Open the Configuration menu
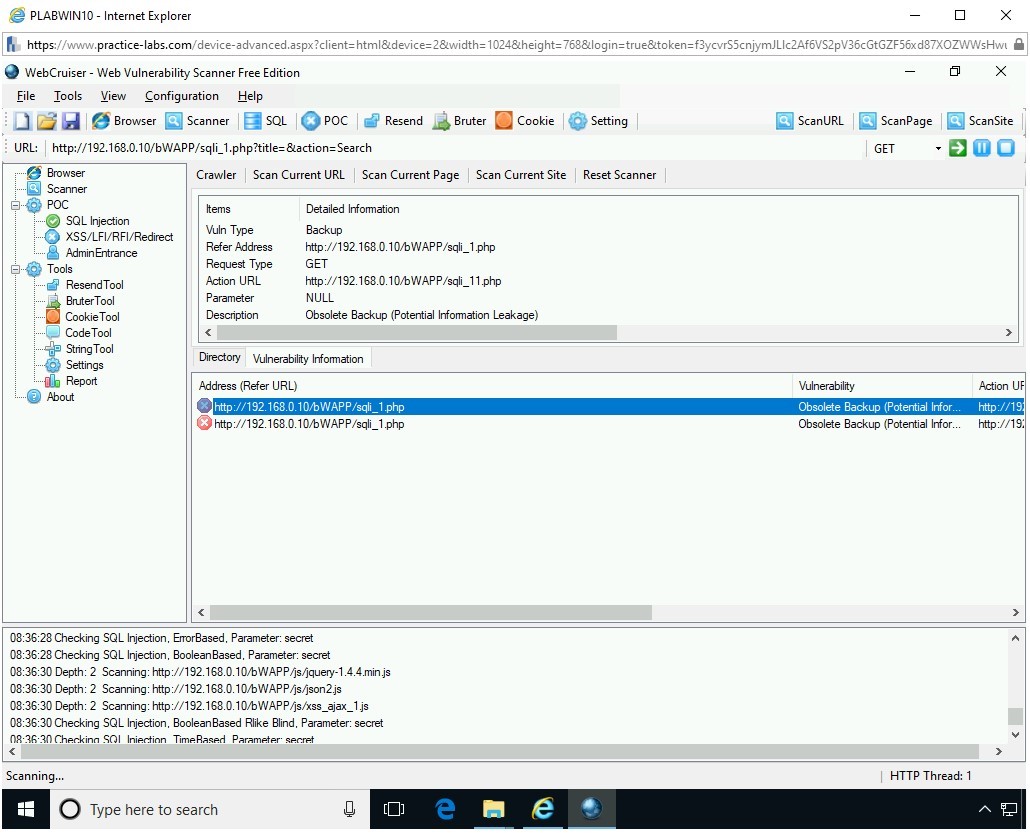The width and height of the screenshot is (1030, 833). point(181,96)
